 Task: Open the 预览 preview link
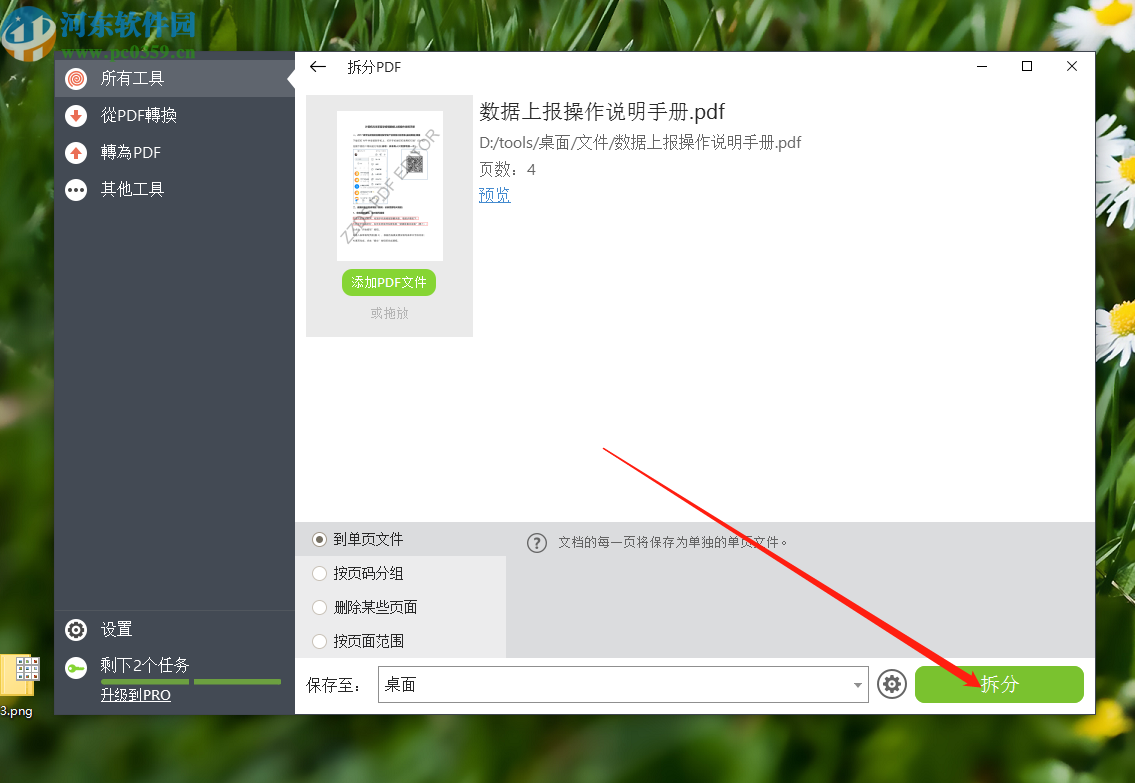click(494, 194)
